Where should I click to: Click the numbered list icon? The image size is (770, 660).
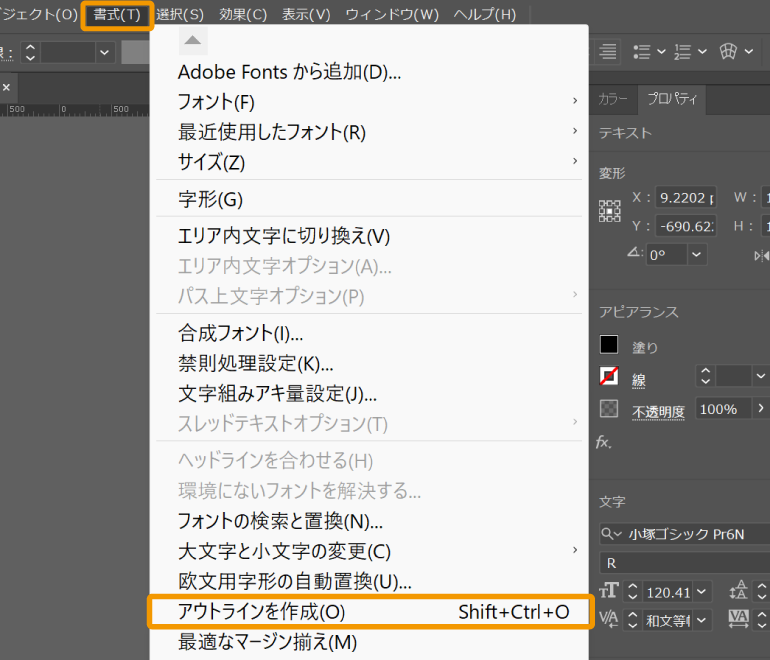click(682, 52)
